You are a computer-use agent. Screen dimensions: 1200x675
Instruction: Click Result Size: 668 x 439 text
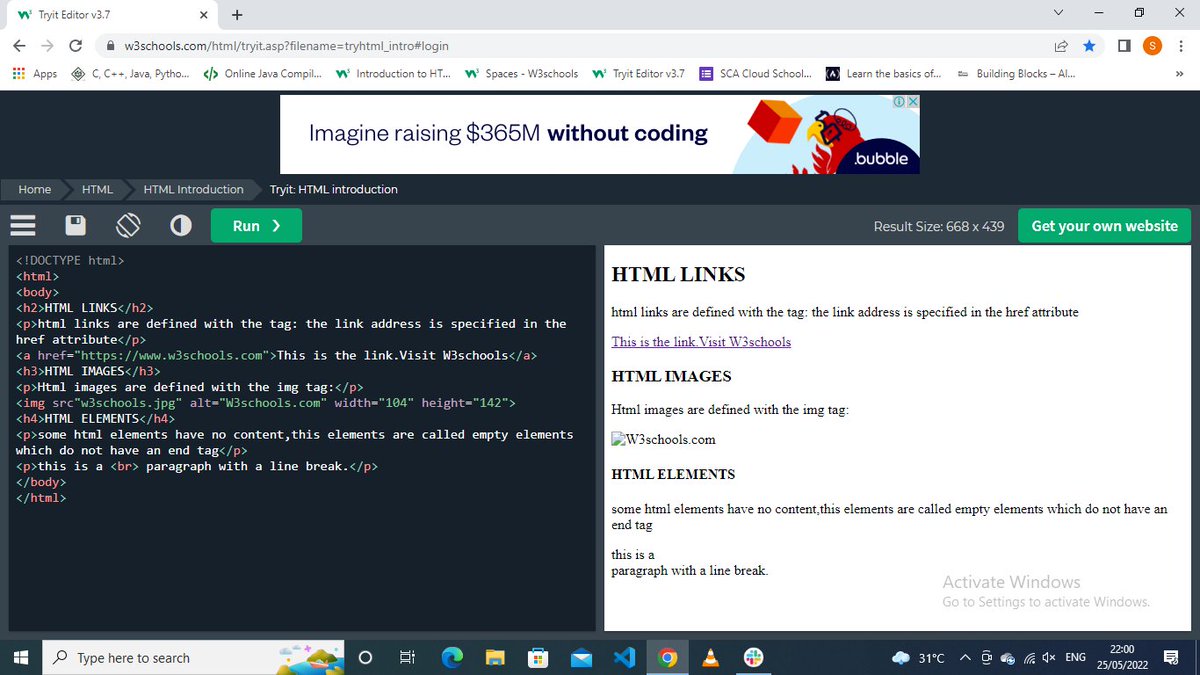[939, 226]
